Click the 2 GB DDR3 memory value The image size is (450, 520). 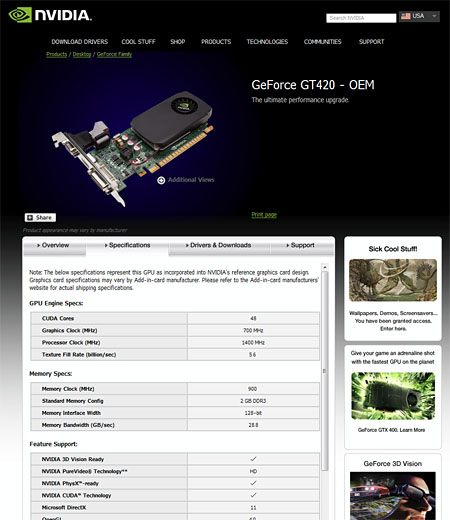coord(253,401)
